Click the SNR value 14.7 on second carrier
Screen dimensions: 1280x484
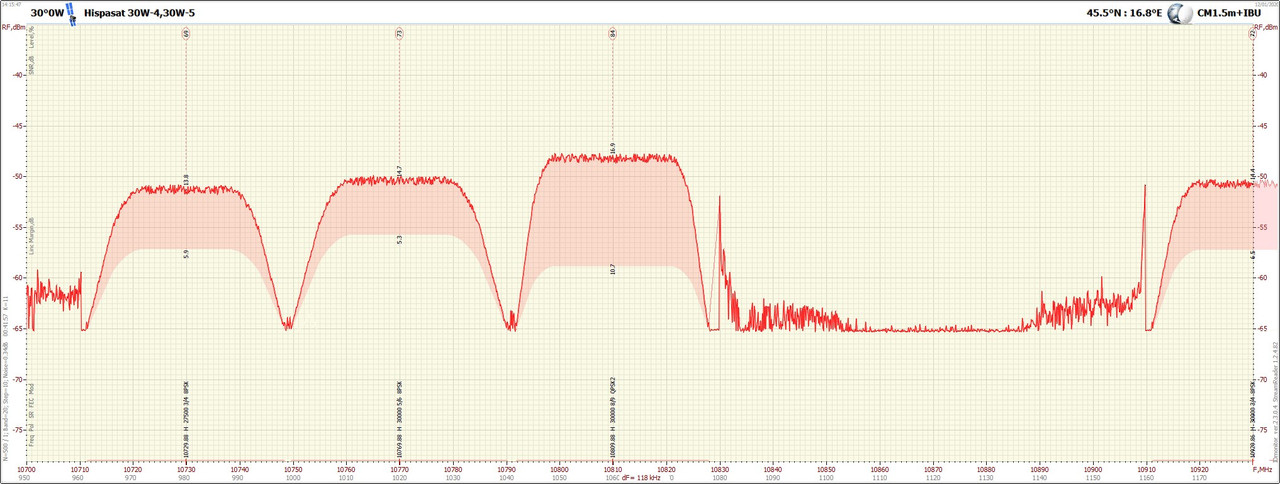coord(399,172)
